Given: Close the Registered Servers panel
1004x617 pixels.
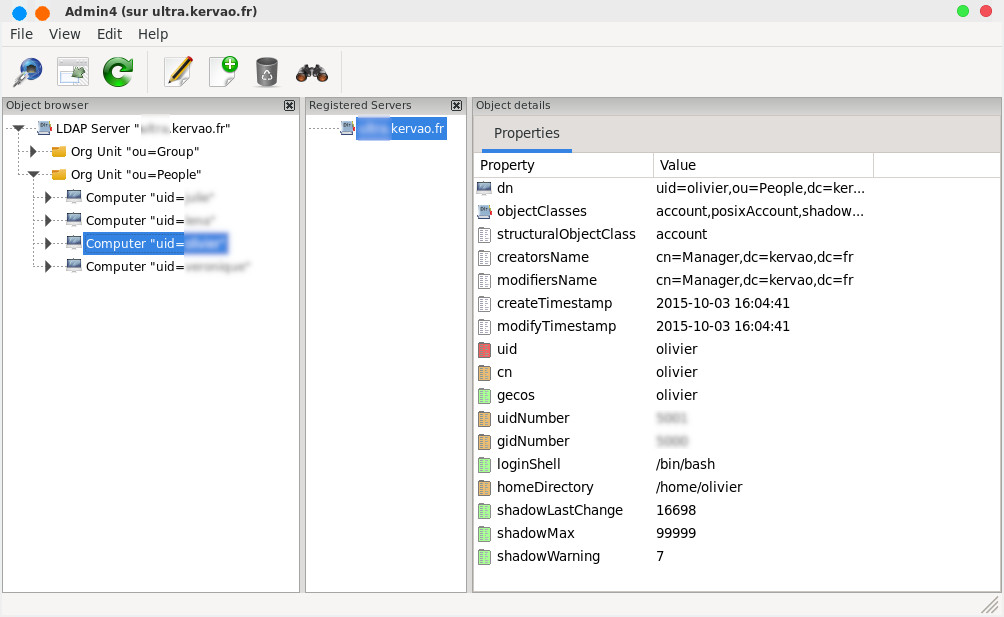Looking at the screenshot, I should pyautogui.click(x=456, y=105).
